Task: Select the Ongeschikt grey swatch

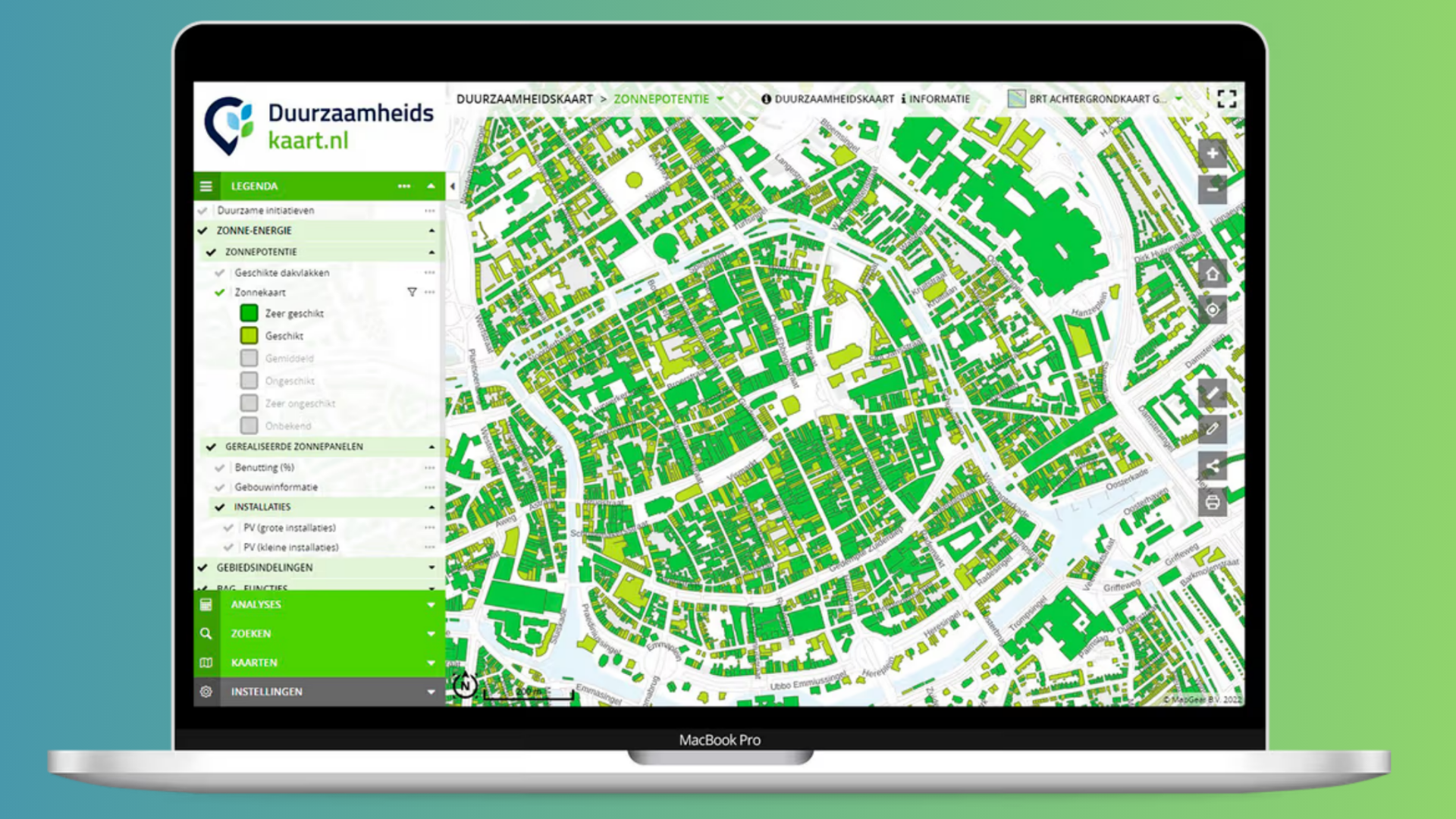Action: [x=249, y=381]
